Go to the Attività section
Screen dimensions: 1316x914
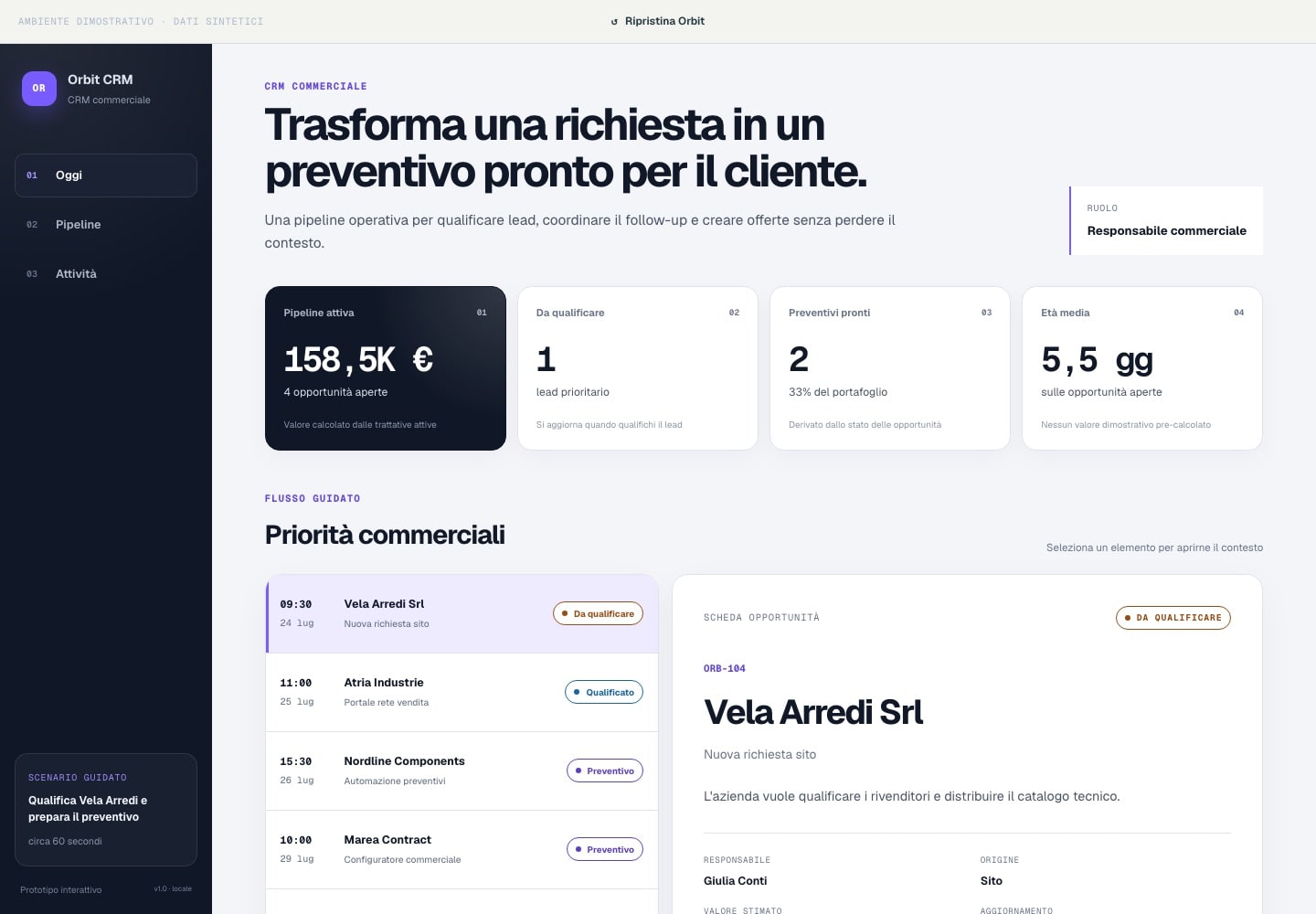106,274
